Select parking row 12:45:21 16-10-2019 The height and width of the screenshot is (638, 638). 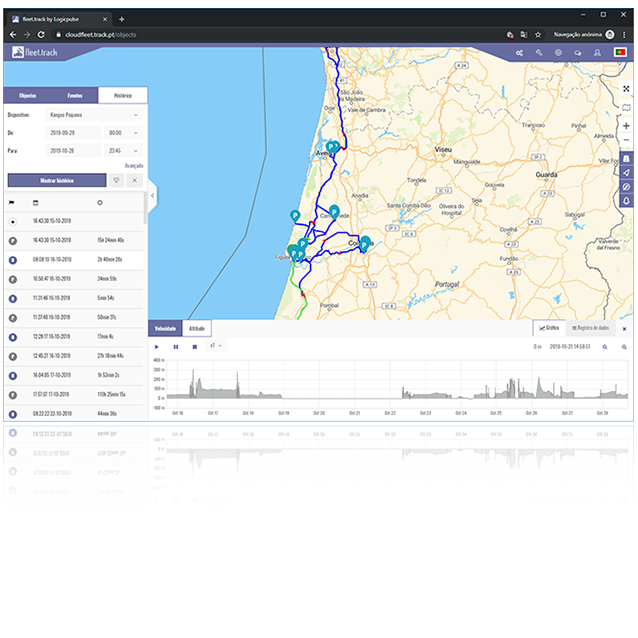tap(74, 356)
